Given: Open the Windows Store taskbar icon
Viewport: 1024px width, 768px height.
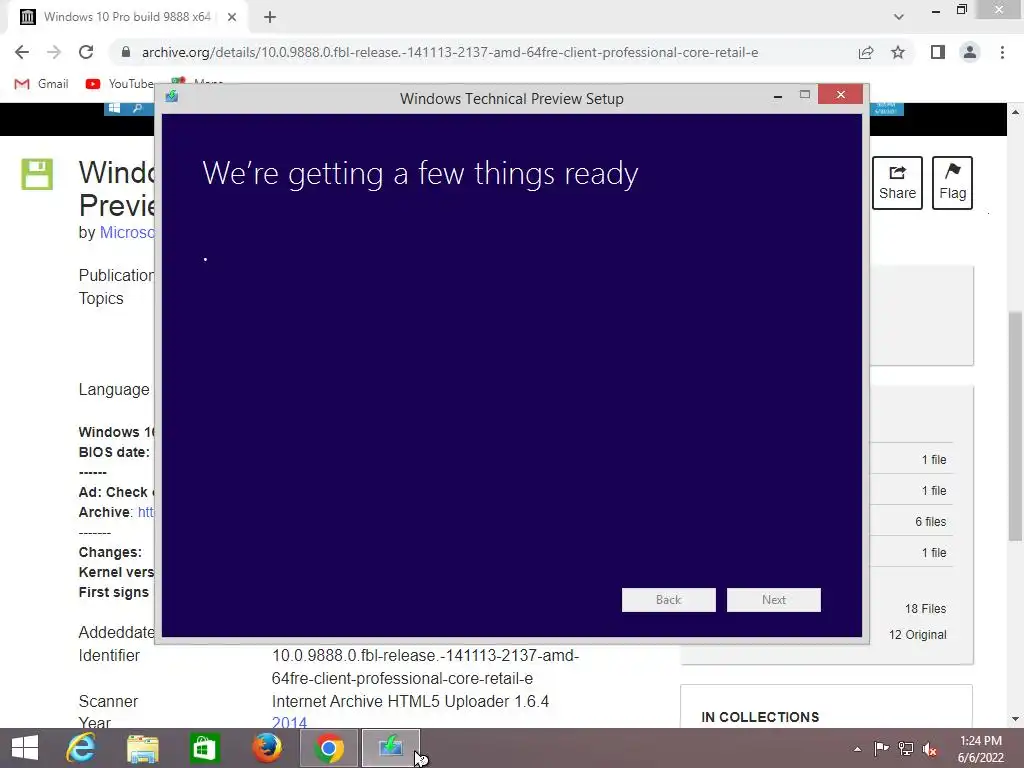Looking at the screenshot, I should click(x=204, y=748).
